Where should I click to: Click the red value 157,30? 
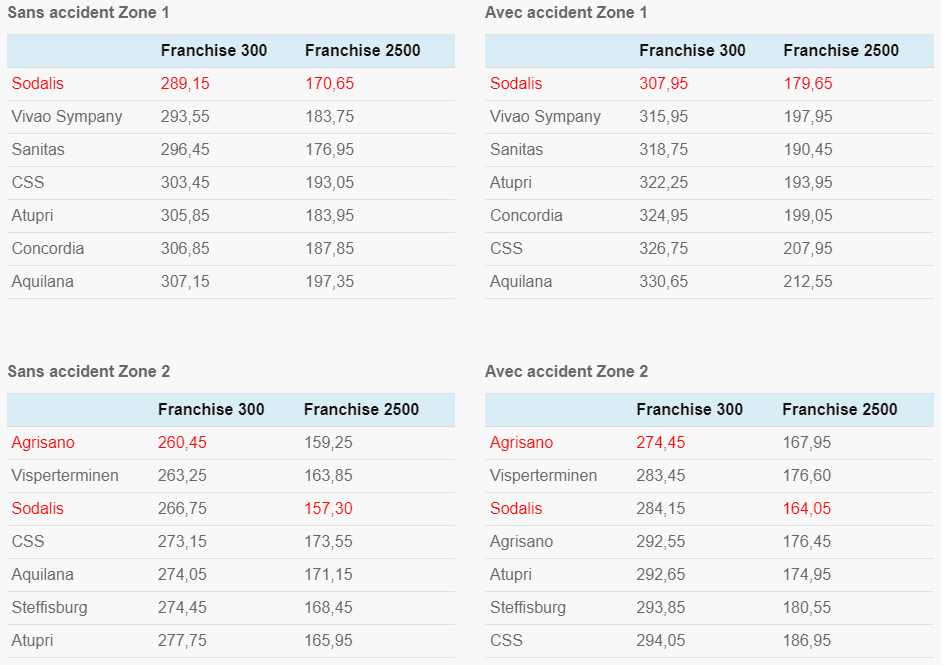click(x=328, y=508)
